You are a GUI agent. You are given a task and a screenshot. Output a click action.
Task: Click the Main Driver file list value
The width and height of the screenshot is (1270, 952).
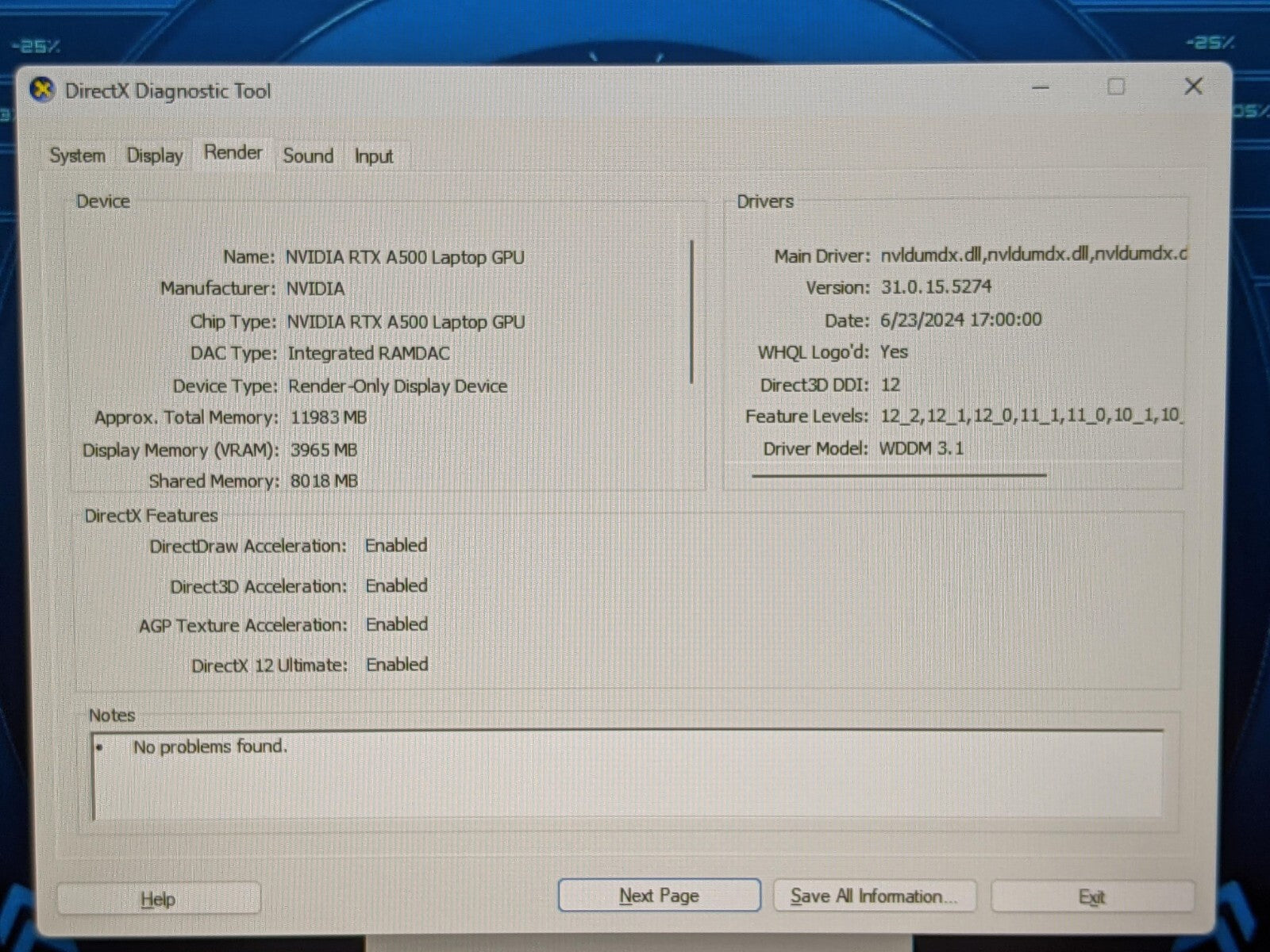tap(1033, 255)
